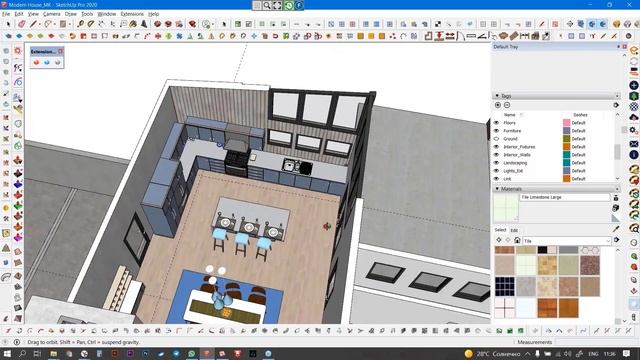
Task: Open the Extensions menu
Action: tap(132, 14)
